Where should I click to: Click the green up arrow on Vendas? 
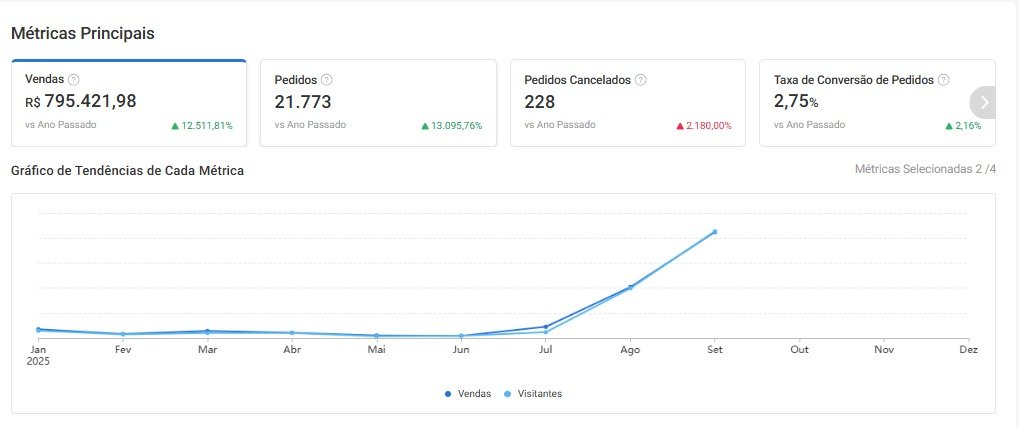(175, 126)
